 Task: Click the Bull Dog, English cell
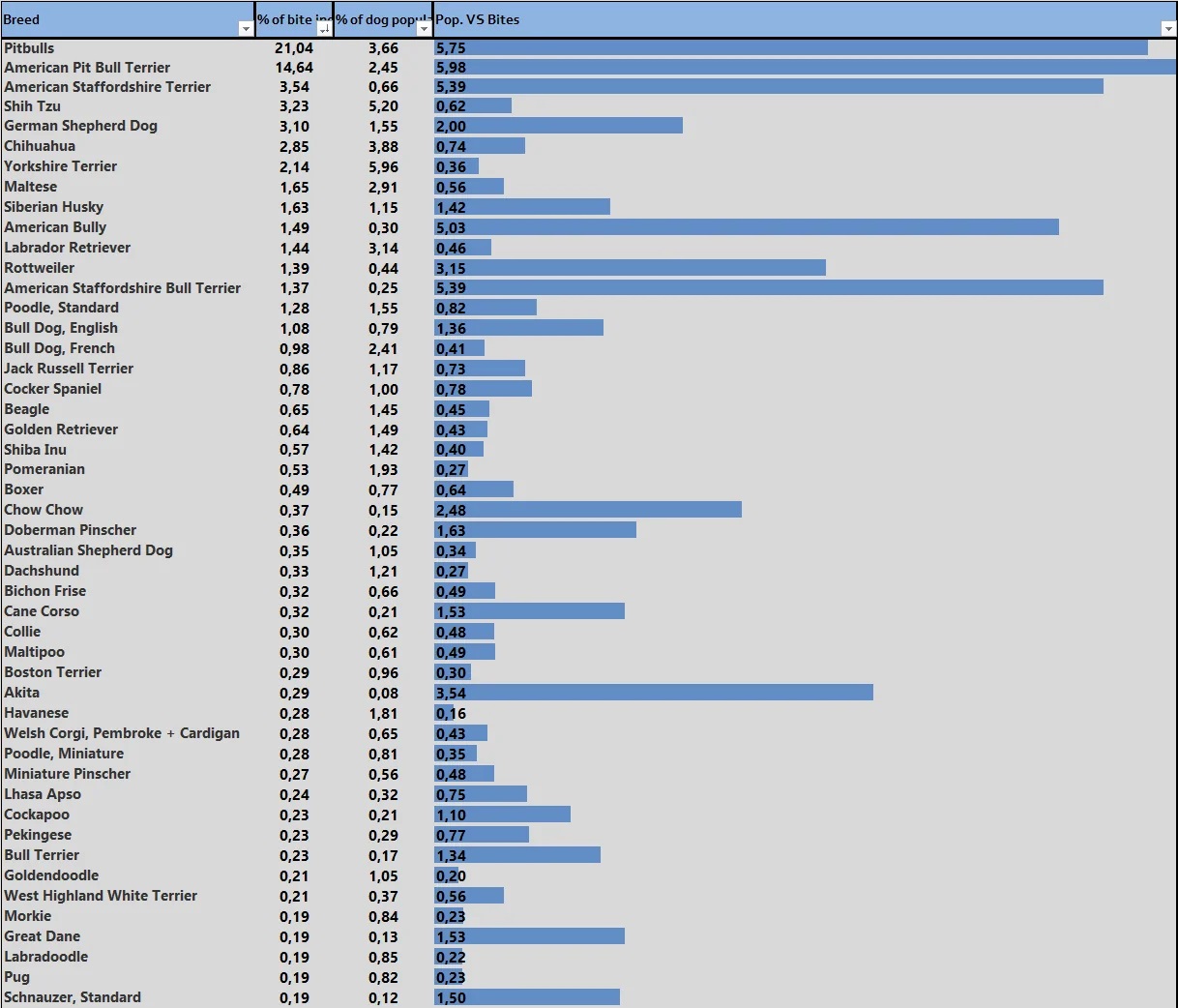click(x=61, y=328)
